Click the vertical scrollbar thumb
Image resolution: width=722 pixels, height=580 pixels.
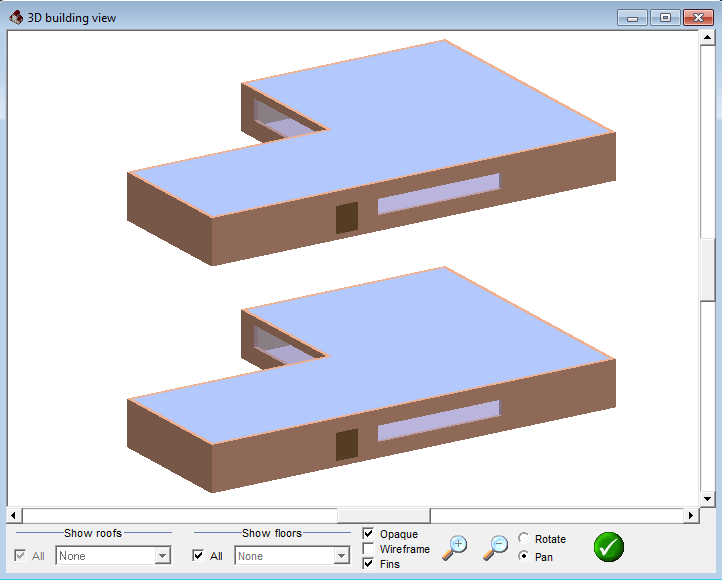[707, 270]
